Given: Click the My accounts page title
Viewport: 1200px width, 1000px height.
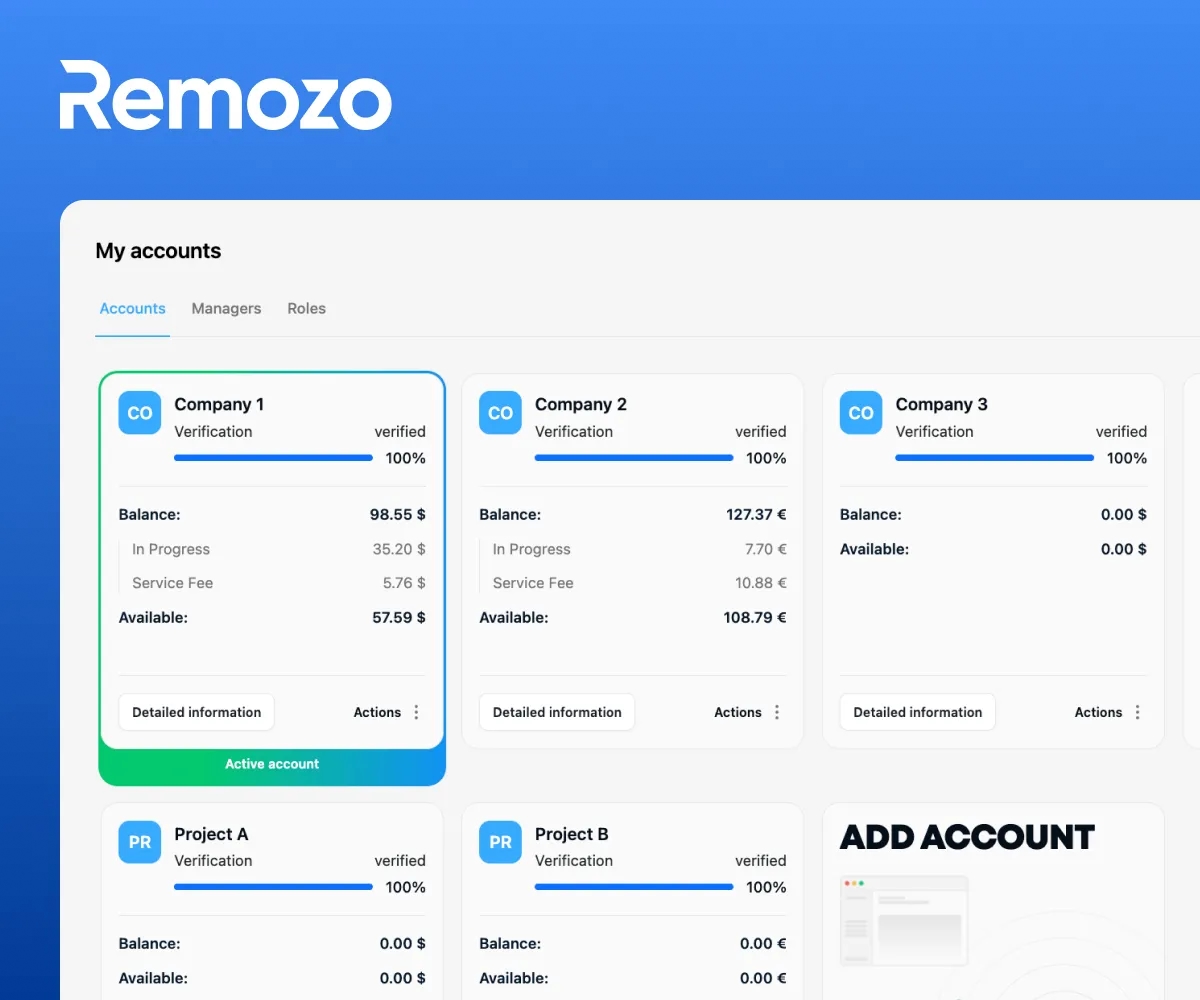Looking at the screenshot, I should 158,251.
